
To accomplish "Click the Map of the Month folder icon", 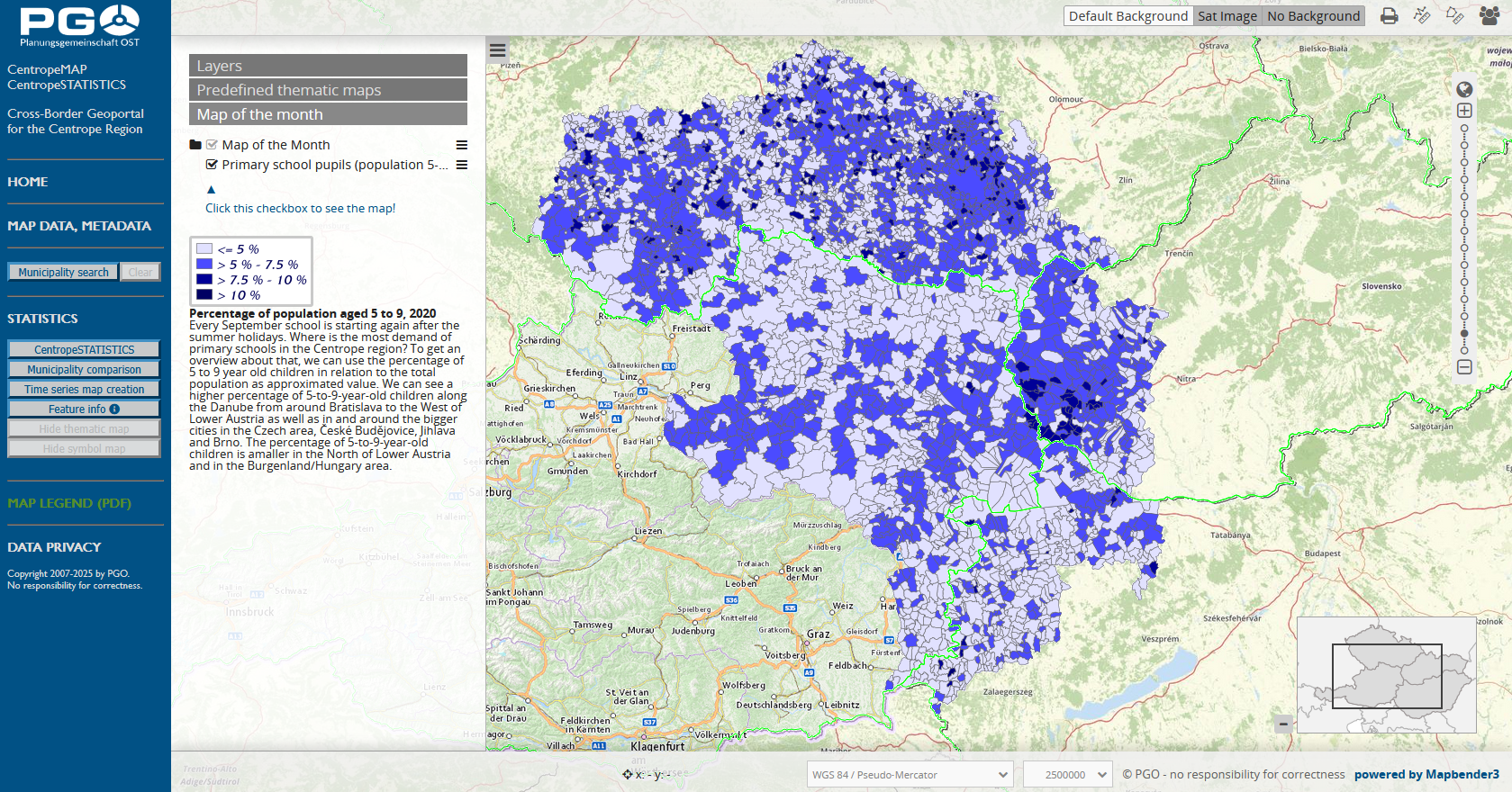I will pos(195,145).
